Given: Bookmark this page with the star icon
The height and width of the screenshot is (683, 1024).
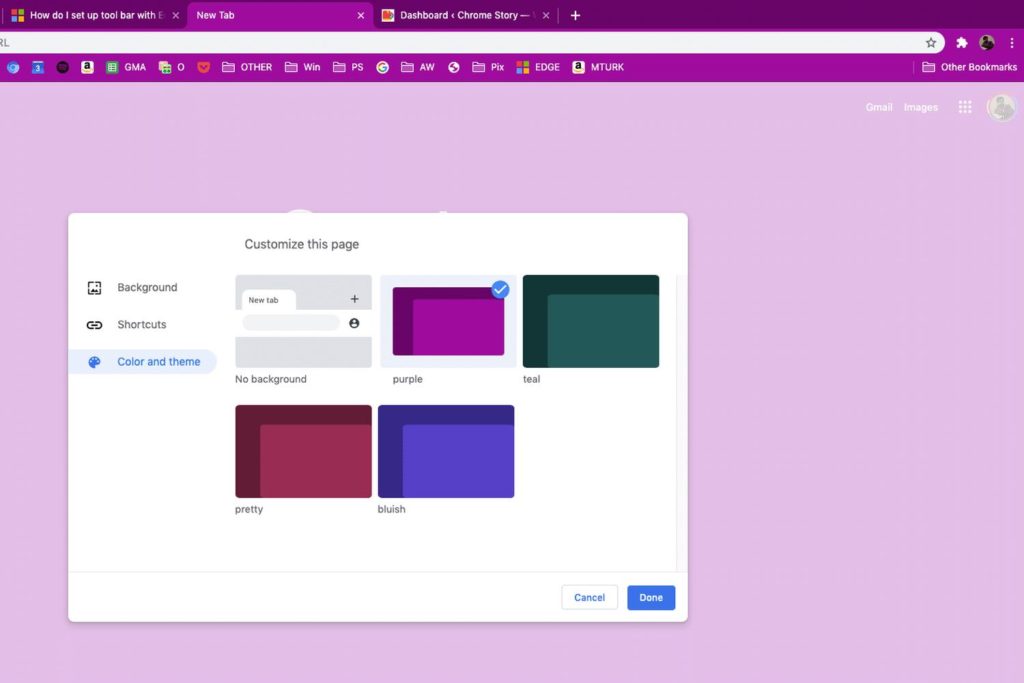Looking at the screenshot, I should pos(931,44).
